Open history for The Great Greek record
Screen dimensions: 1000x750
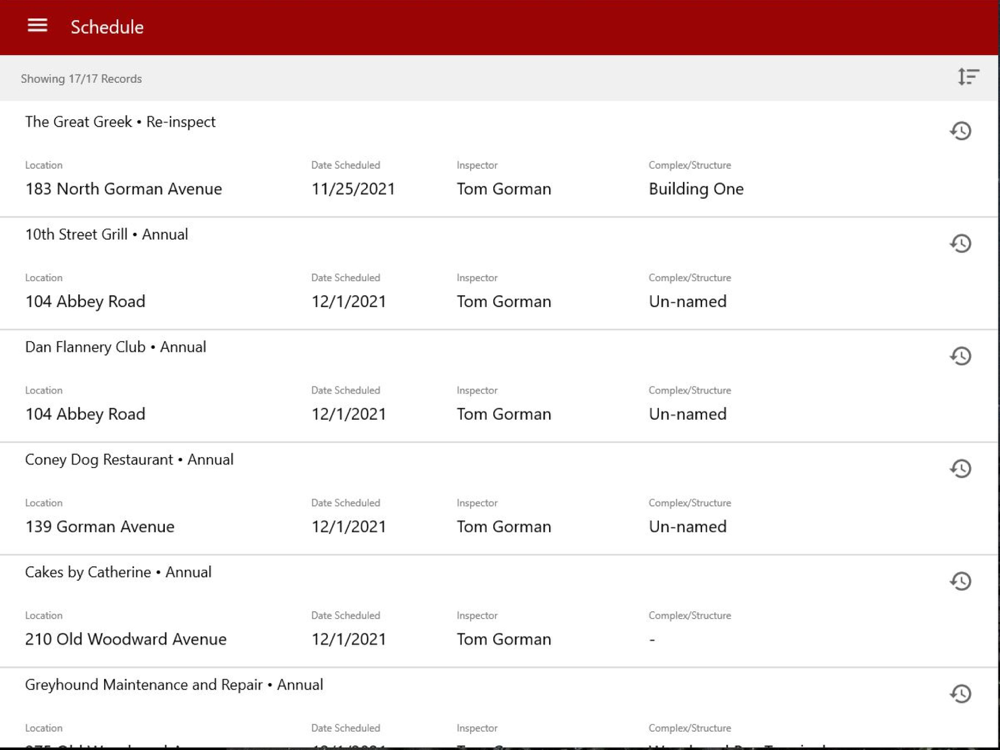point(960,131)
